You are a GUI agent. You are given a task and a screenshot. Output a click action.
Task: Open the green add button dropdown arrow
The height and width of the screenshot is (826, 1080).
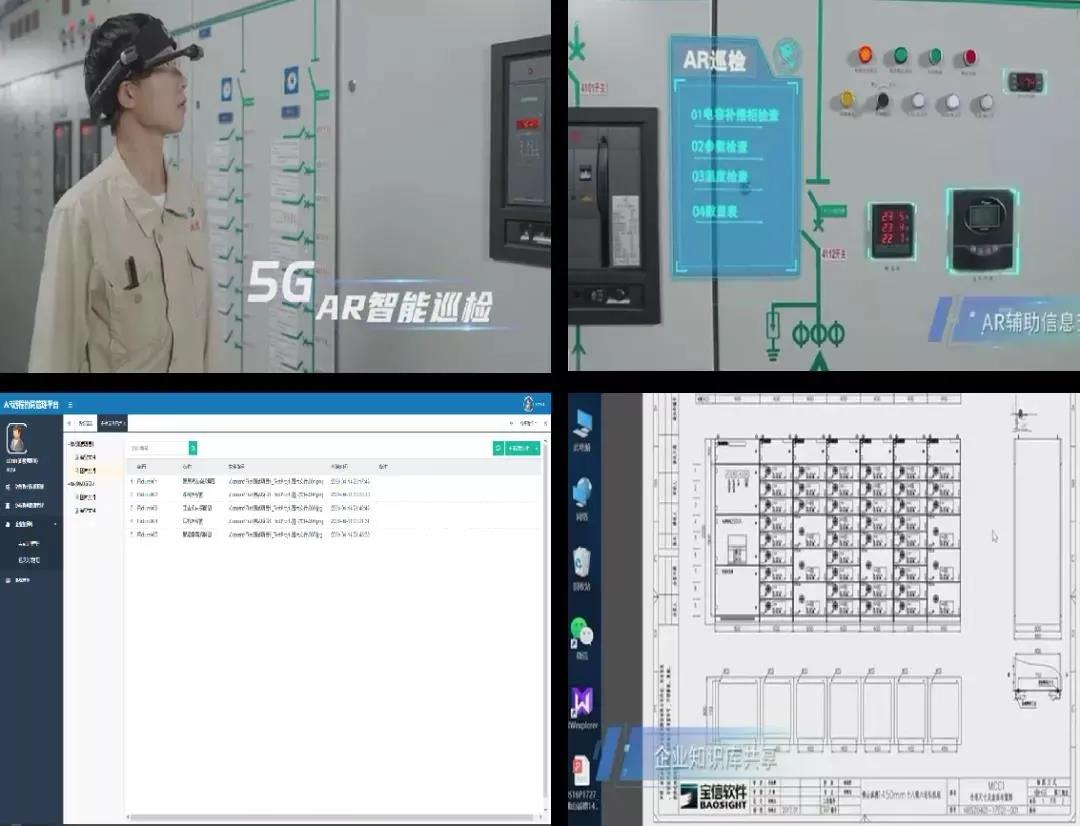[537, 448]
